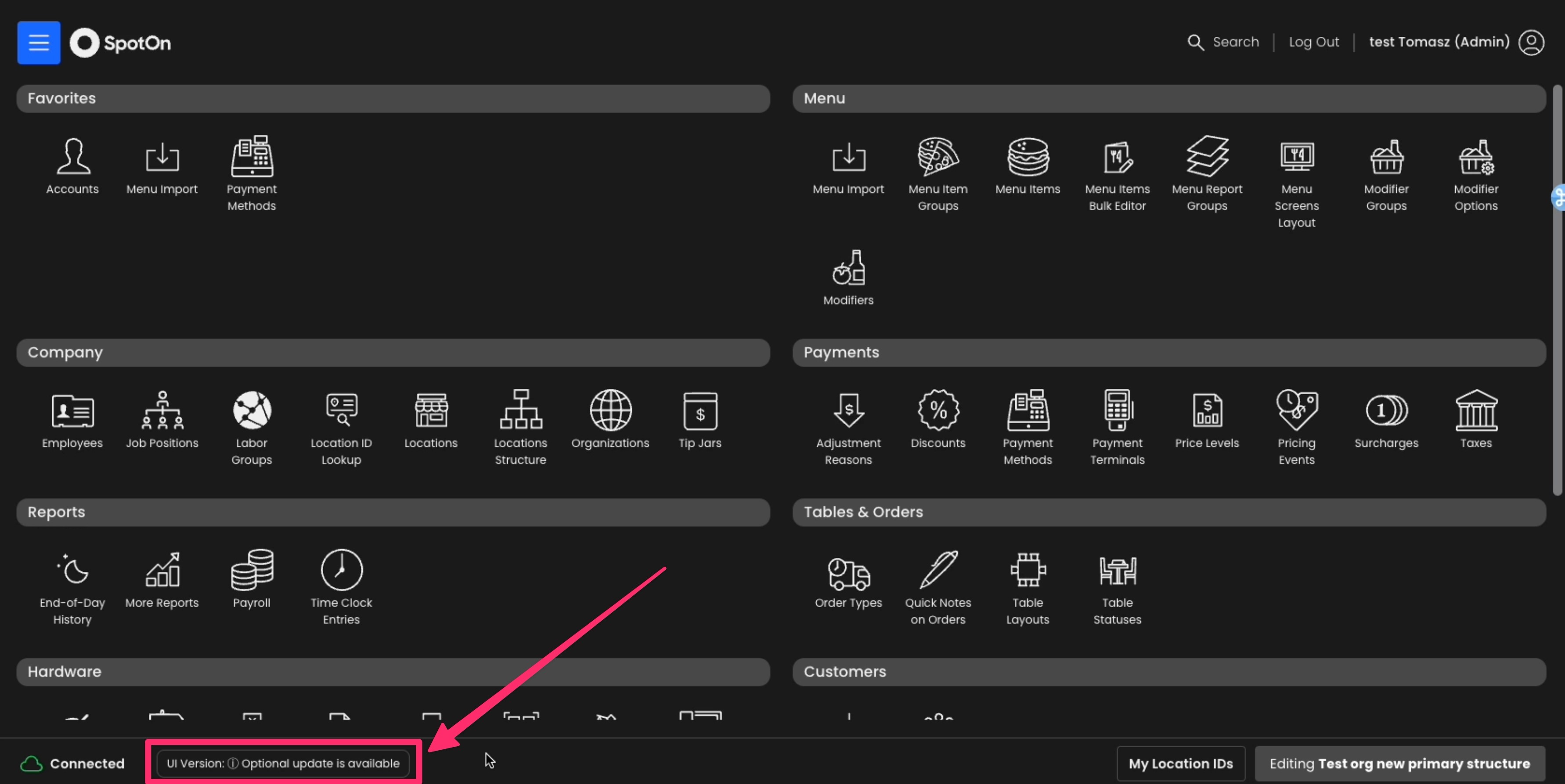Click the Connected cloud status icon
Screen dimensions: 1565x784
point(32,763)
